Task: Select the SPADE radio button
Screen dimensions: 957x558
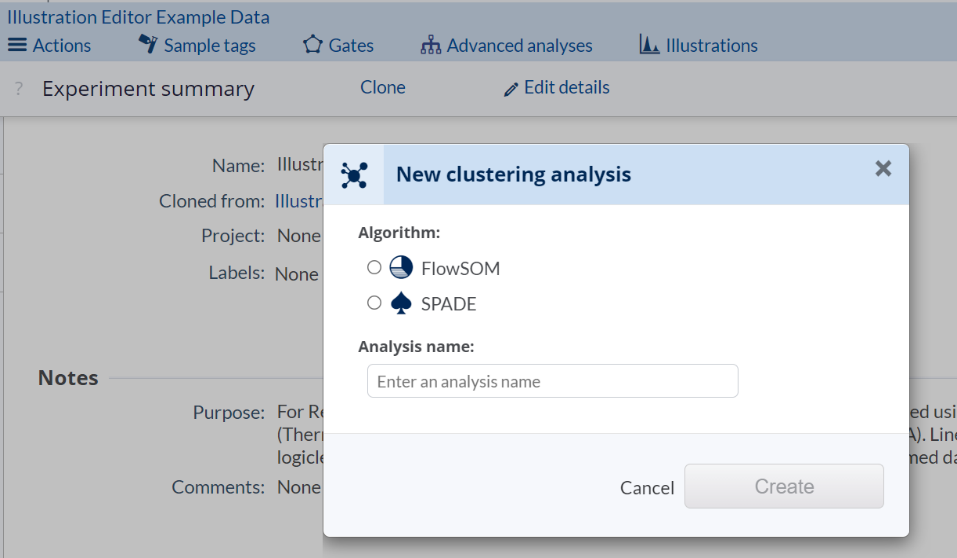Action: (374, 302)
